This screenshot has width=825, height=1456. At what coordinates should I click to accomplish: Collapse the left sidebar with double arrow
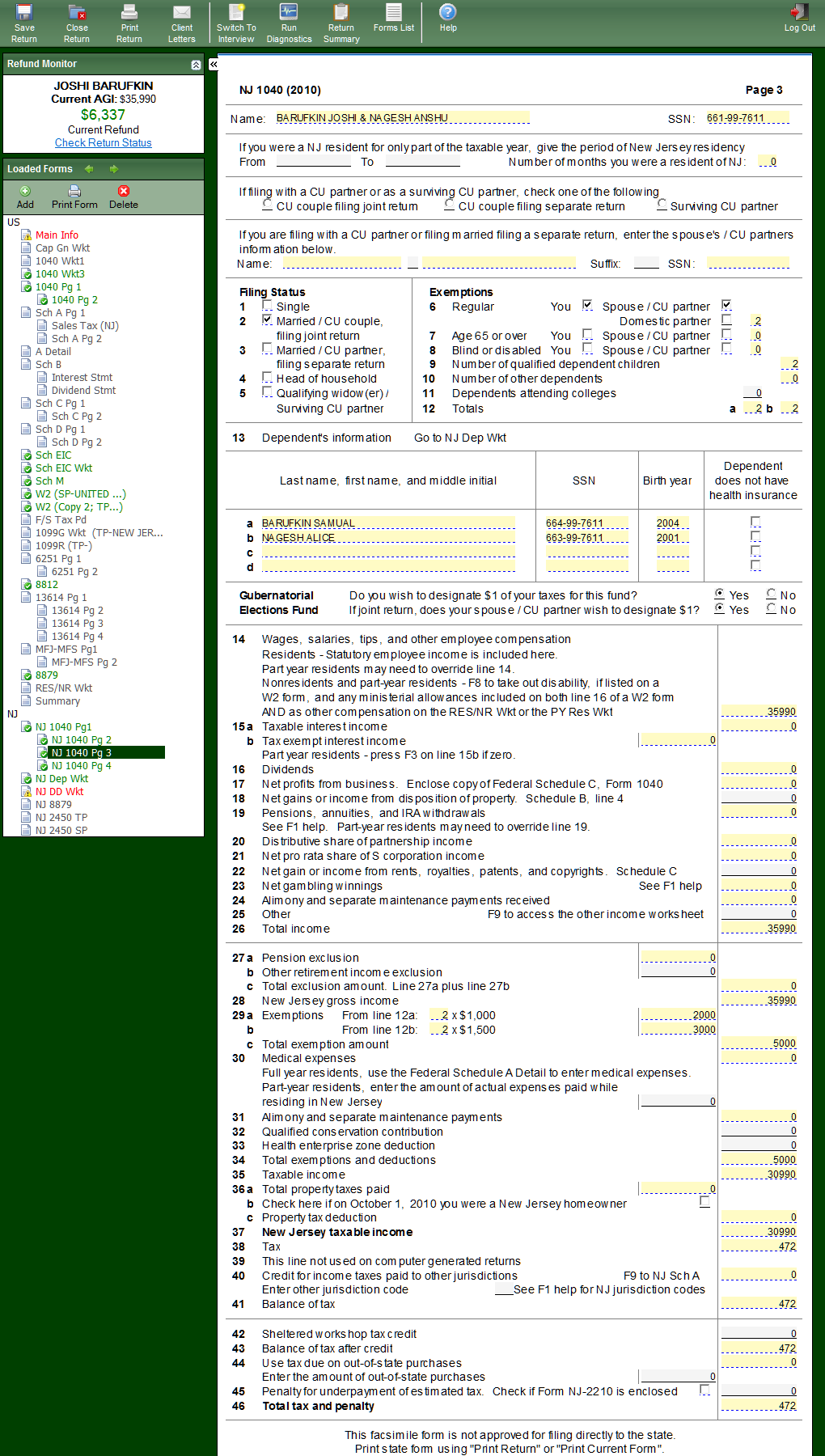point(214,64)
